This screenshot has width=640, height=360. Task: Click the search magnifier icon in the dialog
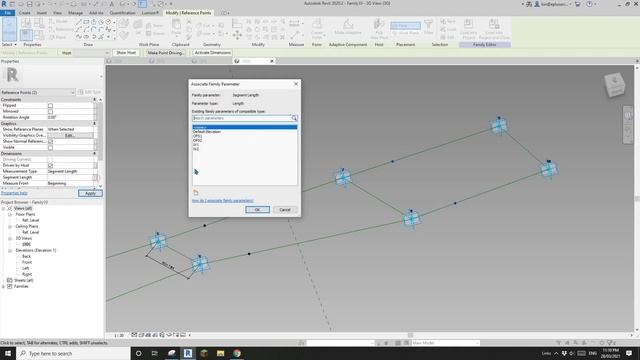point(294,118)
